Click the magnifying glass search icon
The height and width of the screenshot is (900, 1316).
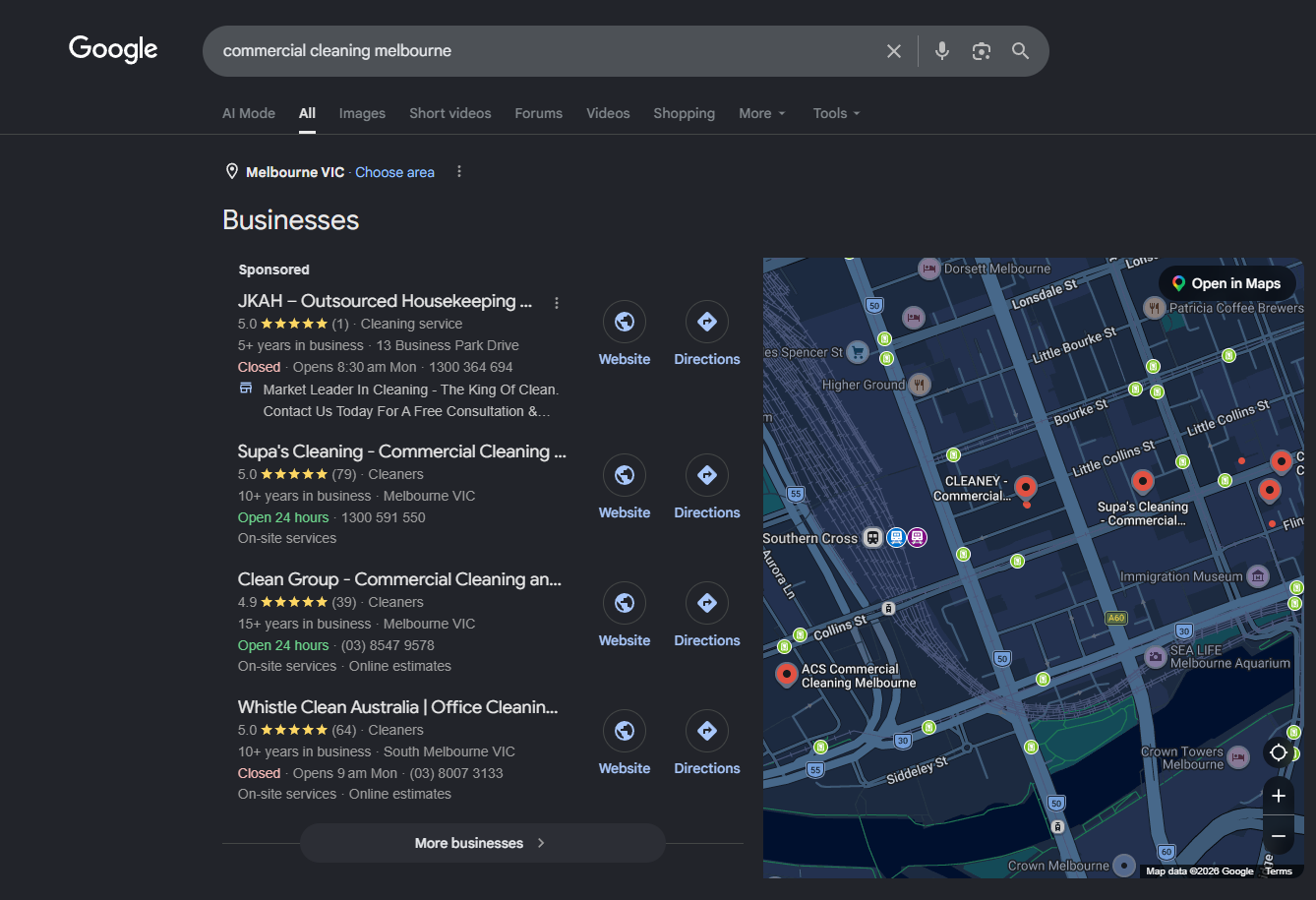(x=1021, y=51)
